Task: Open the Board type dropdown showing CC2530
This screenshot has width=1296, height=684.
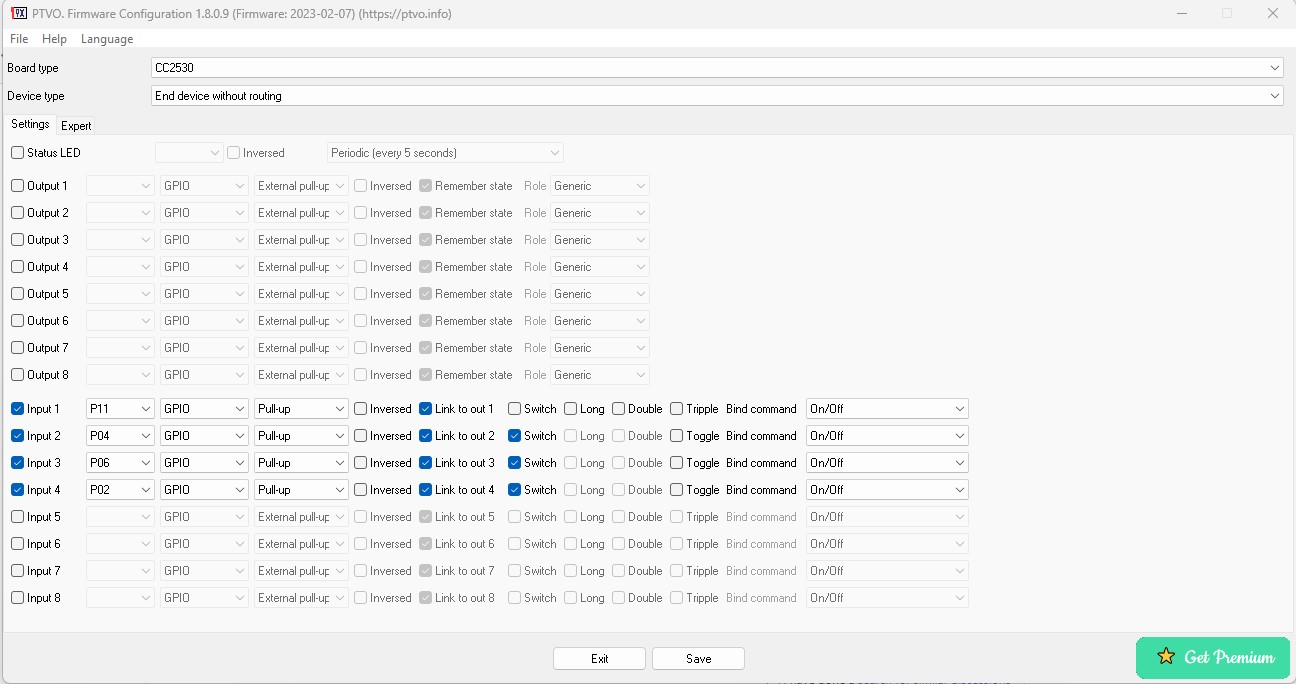Action: click(x=1276, y=67)
